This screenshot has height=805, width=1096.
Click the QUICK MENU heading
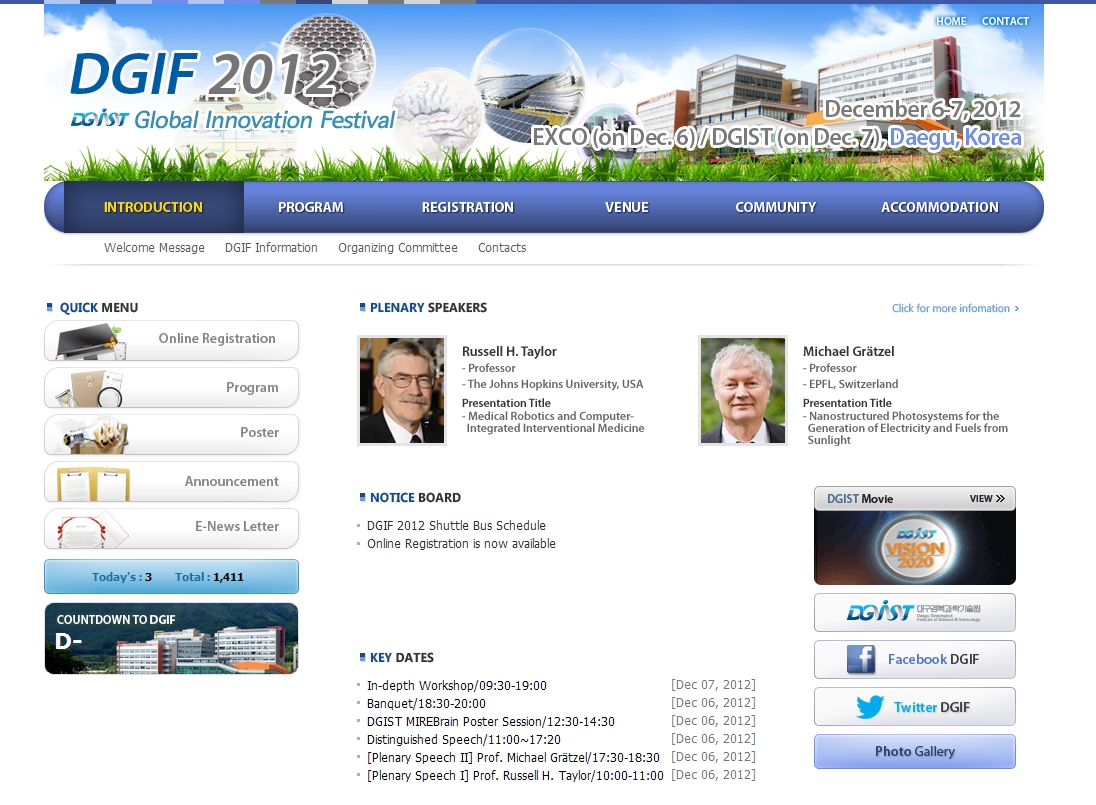point(99,307)
